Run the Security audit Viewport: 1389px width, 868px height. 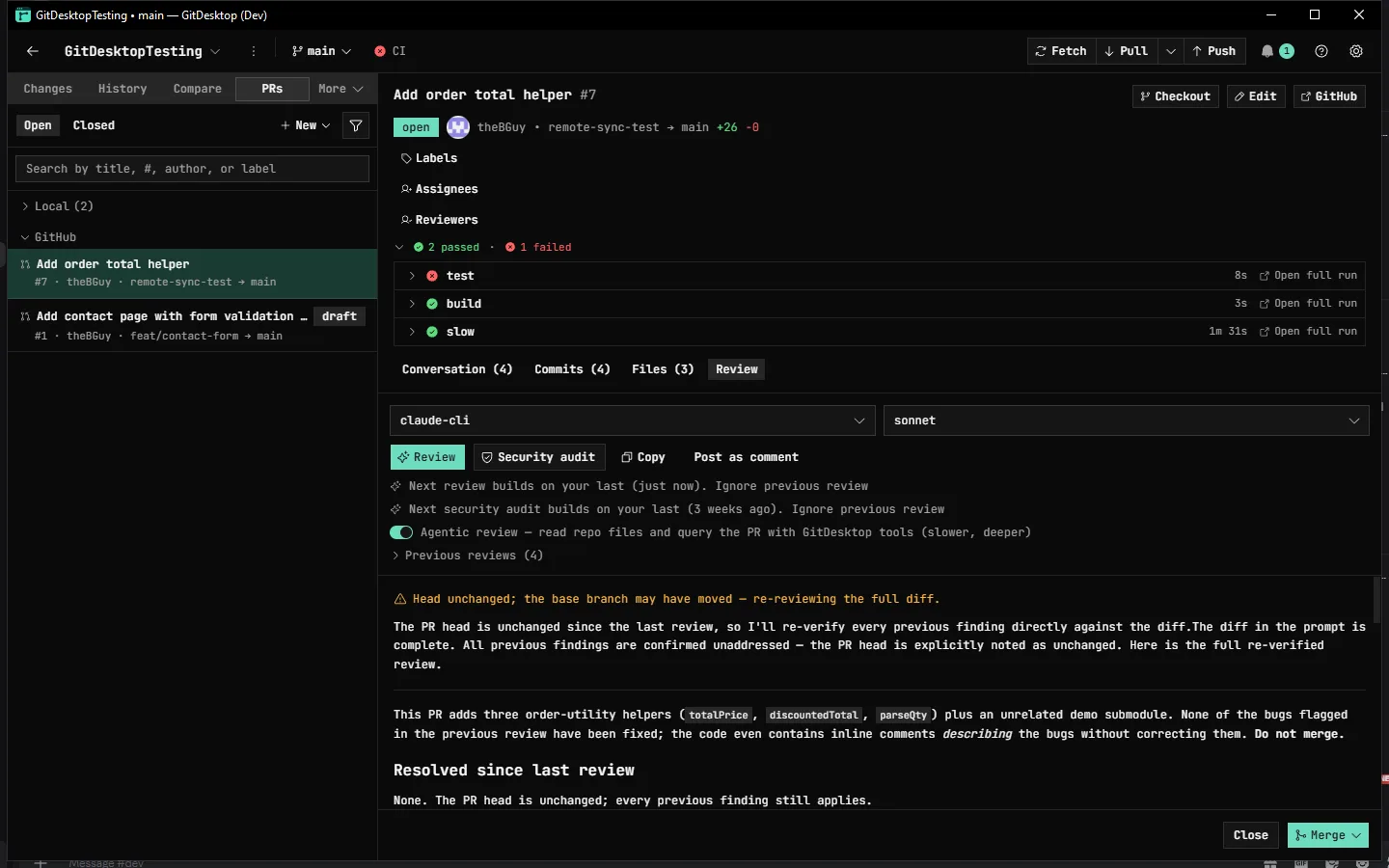[x=539, y=457]
